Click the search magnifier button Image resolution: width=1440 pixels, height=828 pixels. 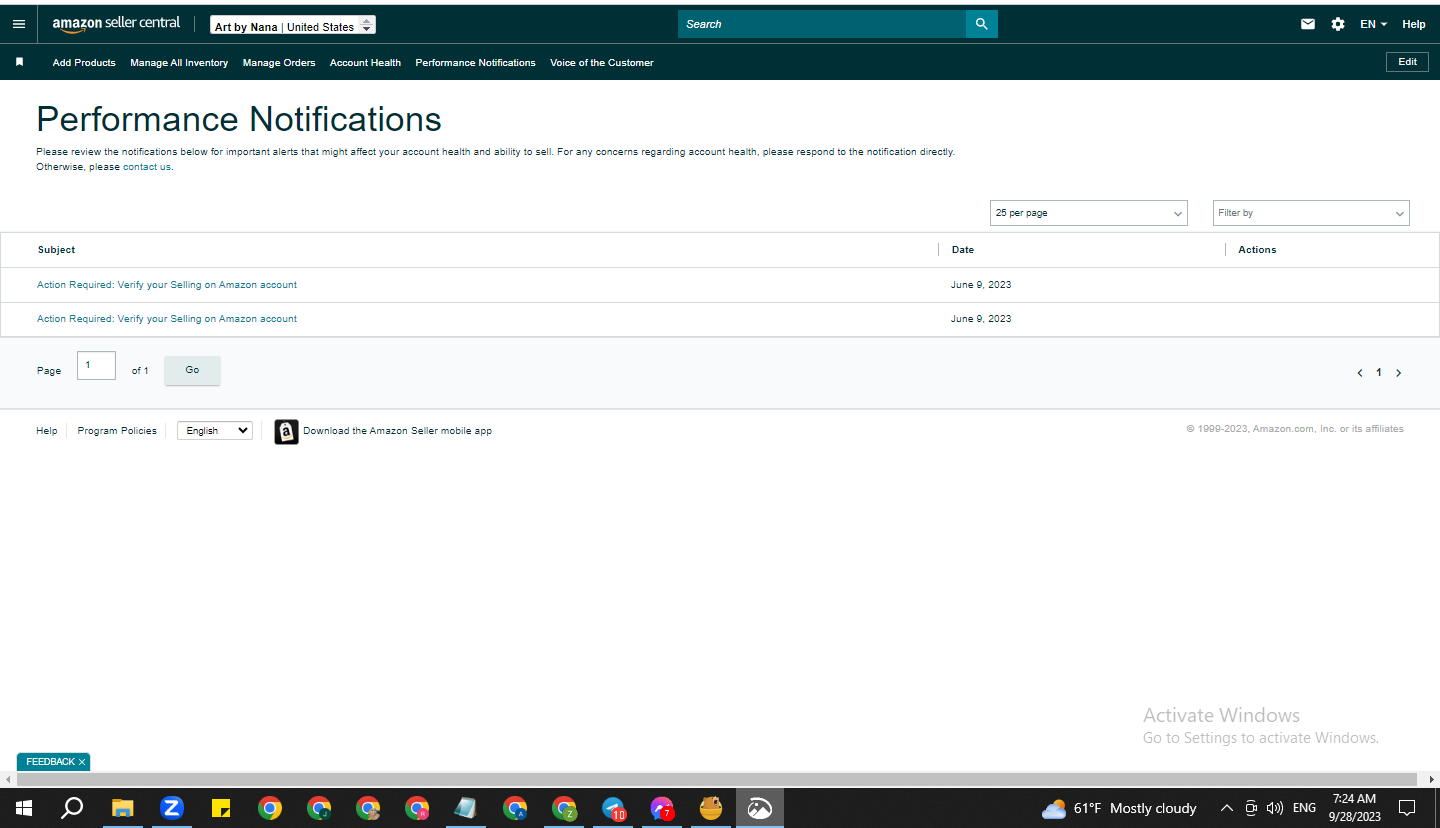coord(981,24)
